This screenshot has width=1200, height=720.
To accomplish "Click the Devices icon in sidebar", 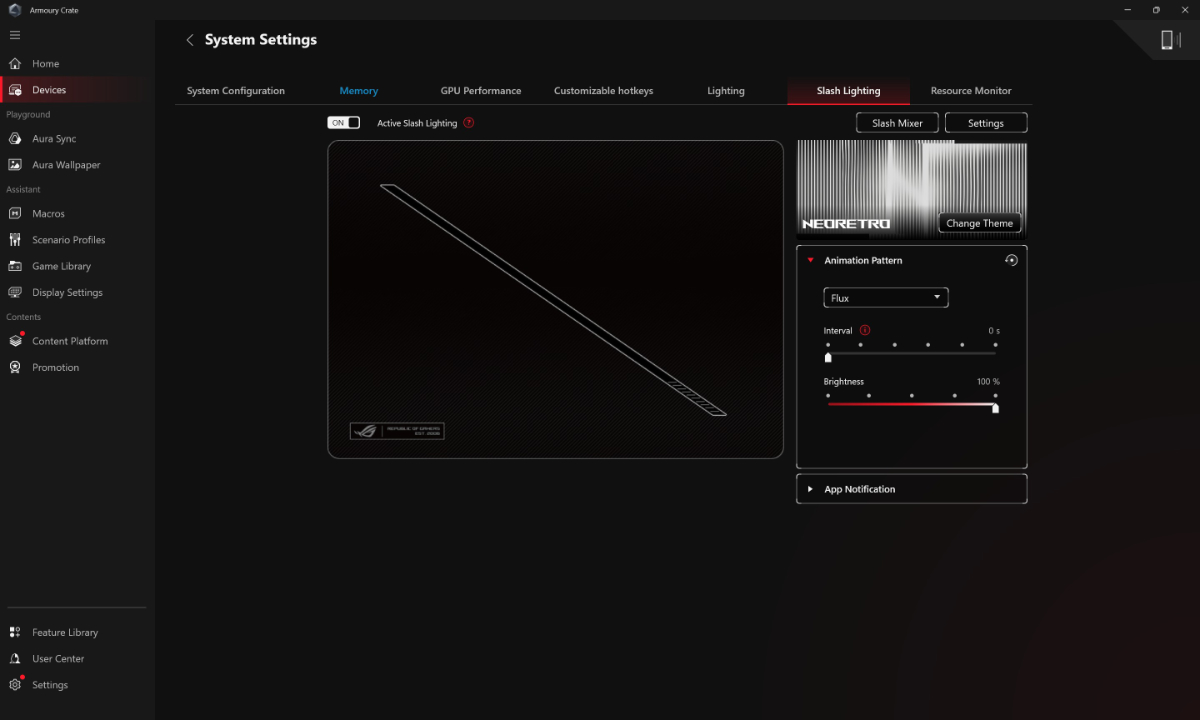I will click(x=15, y=90).
